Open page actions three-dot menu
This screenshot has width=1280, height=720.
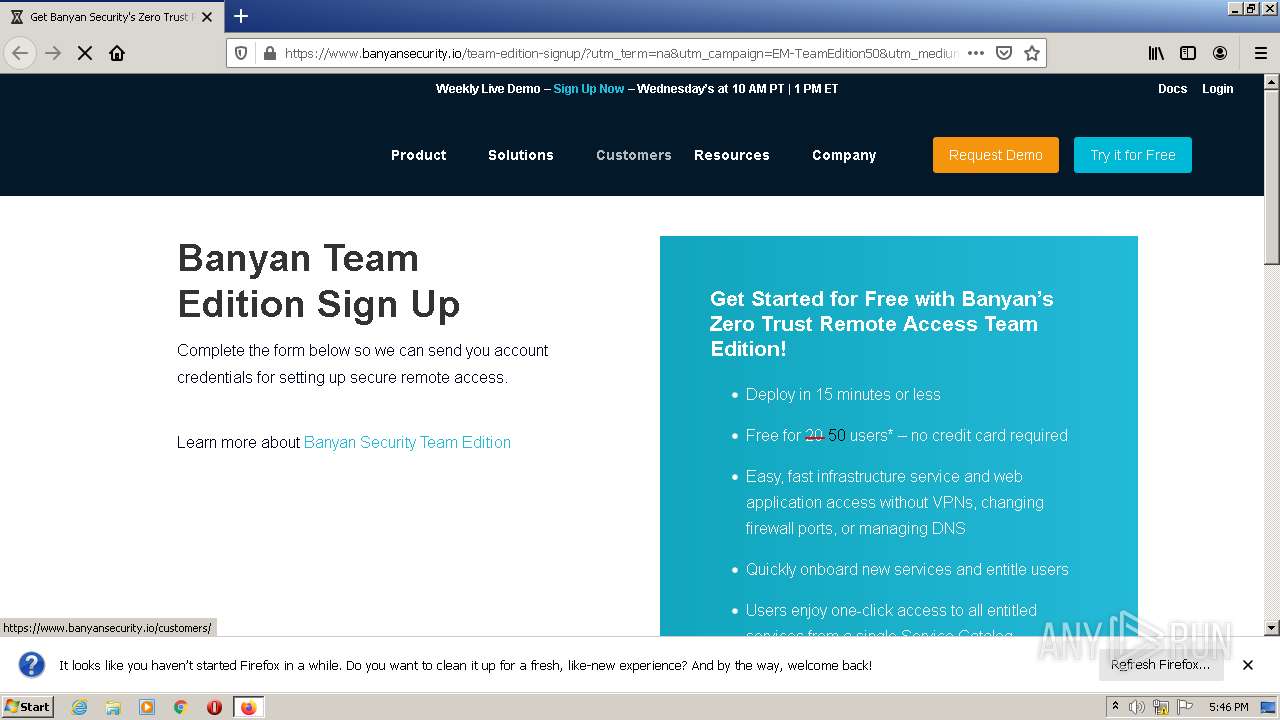tap(976, 53)
